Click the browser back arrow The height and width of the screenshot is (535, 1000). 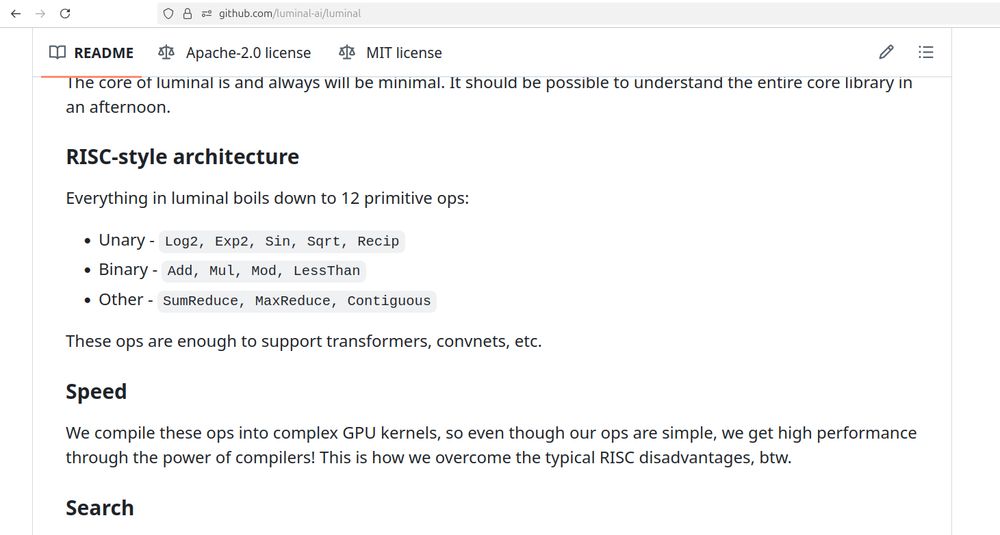point(16,14)
